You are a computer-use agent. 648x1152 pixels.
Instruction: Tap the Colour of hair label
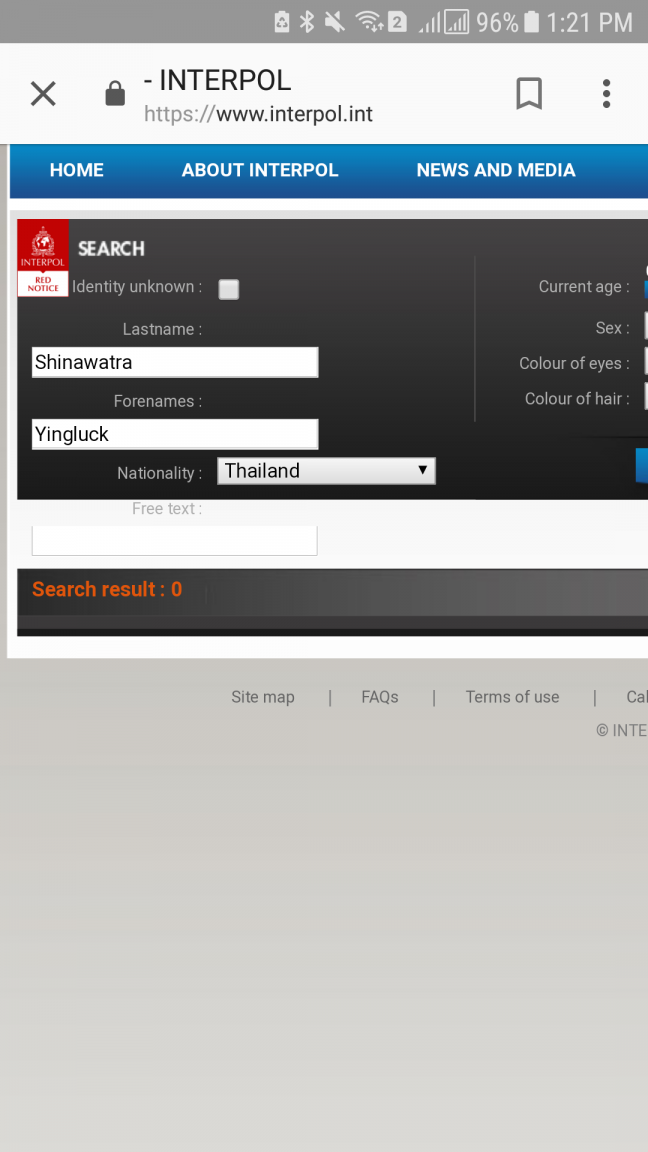[577, 399]
